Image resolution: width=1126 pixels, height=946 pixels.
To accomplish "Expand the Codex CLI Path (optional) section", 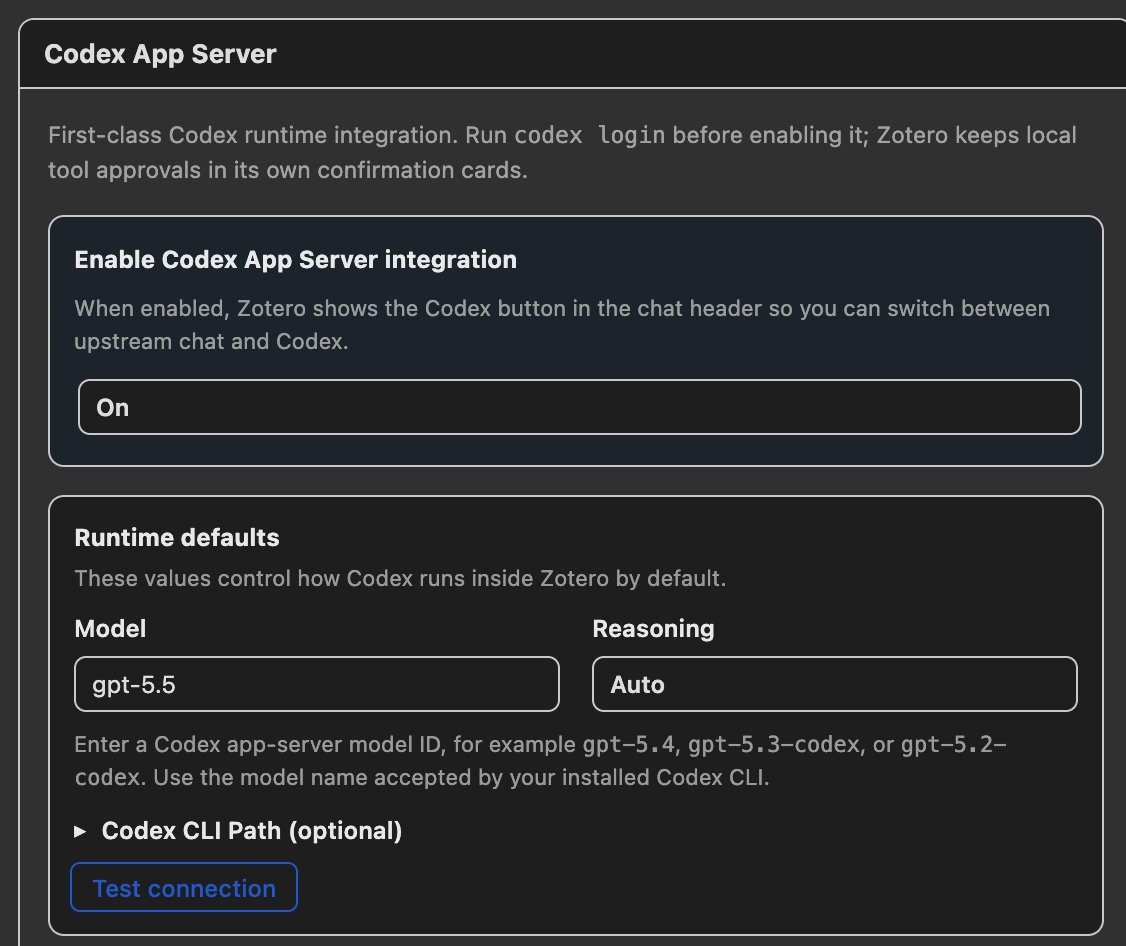I will (238, 830).
